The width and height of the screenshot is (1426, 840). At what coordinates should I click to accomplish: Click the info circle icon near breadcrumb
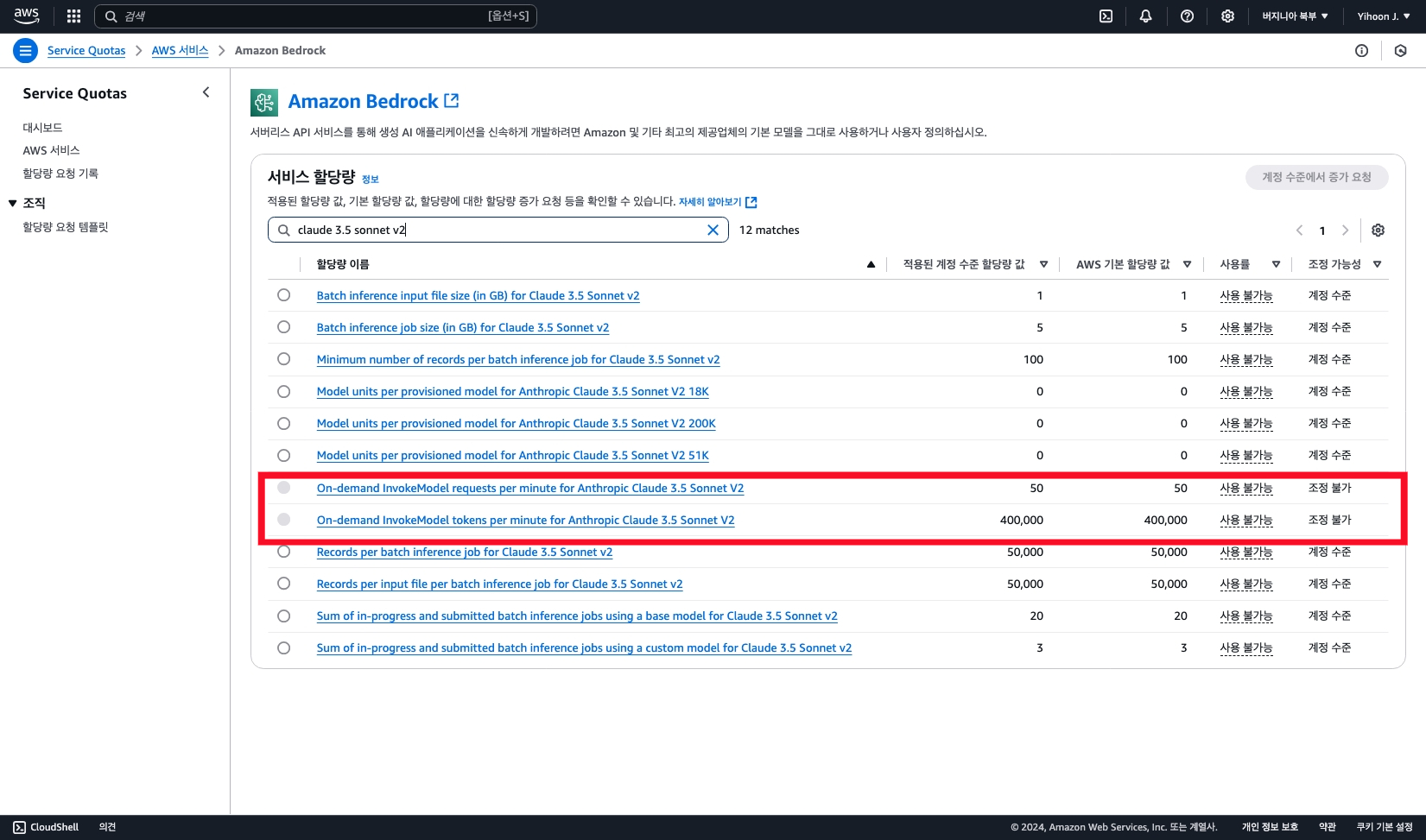1361,51
